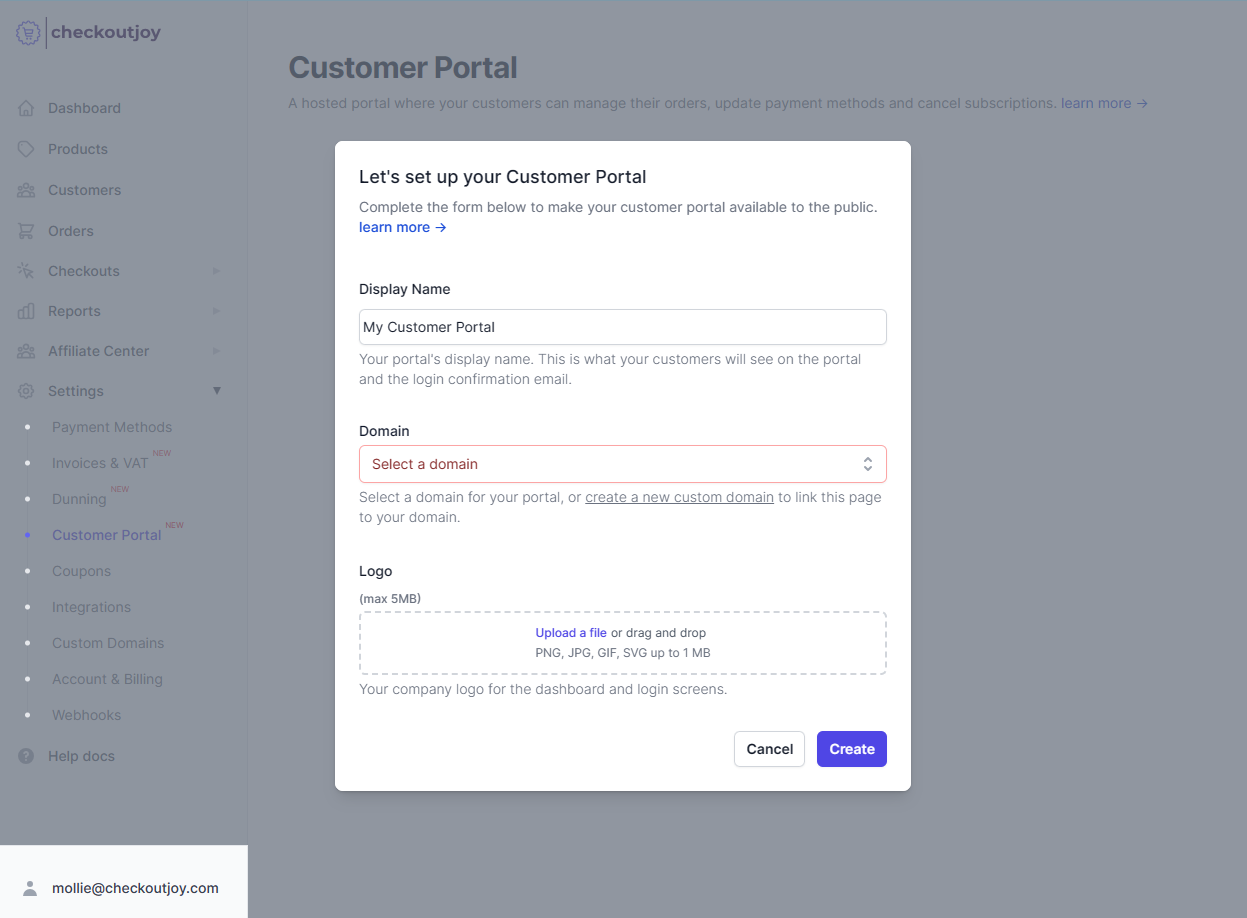Image resolution: width=1247 pixels, height=918 pixels.
Task: Collapse the Settings submenu chevron
Action: point(217,390)
